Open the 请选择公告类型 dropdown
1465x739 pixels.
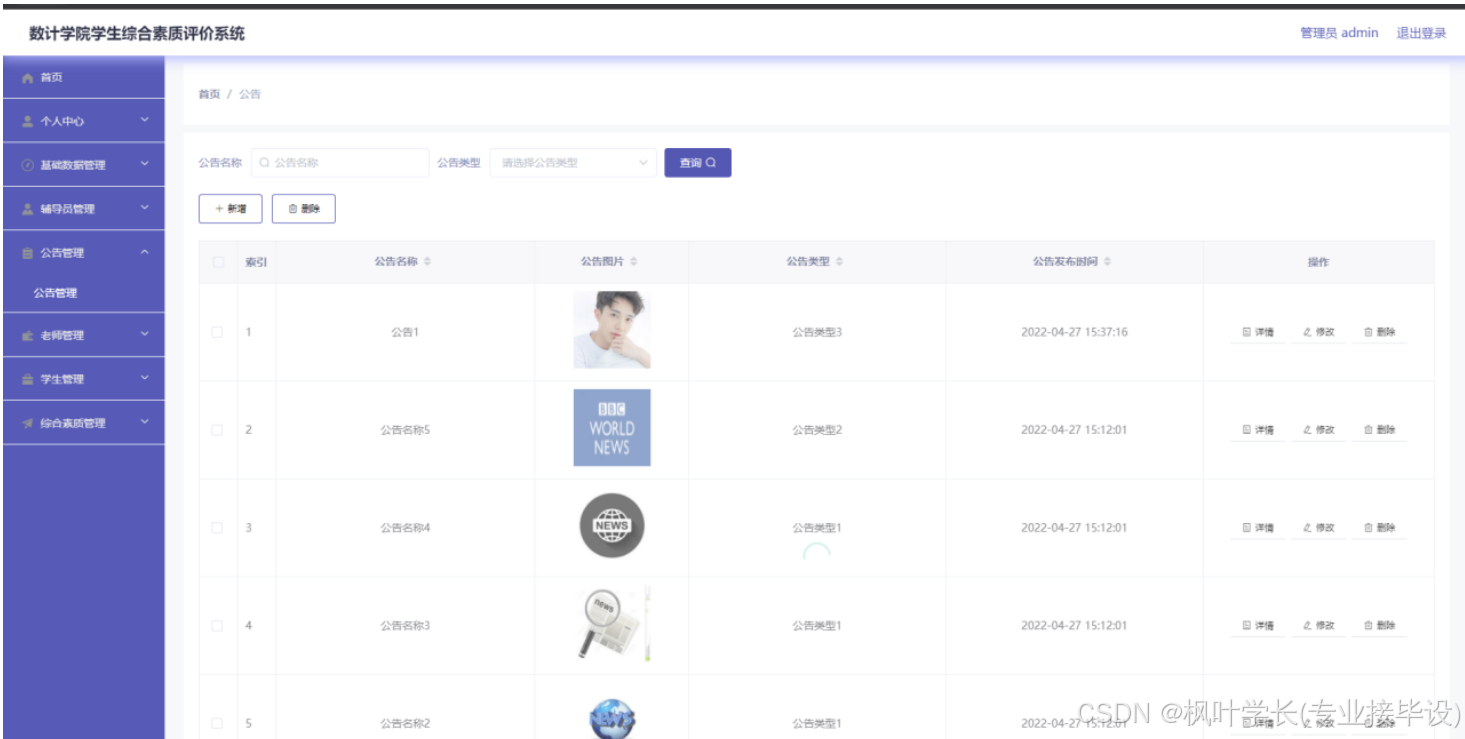(x=573, y=163)
